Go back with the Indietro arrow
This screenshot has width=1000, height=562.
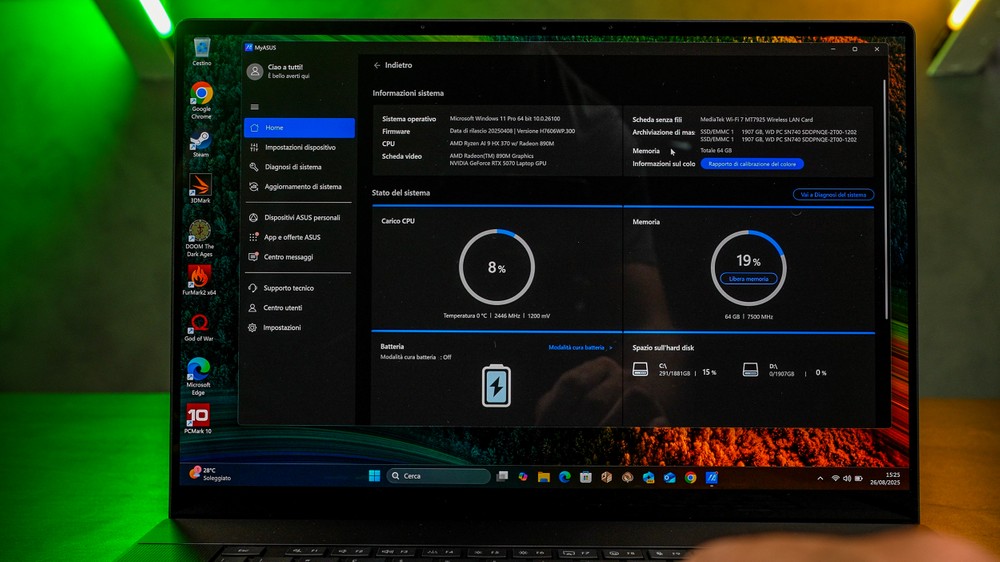pos(377,65)
